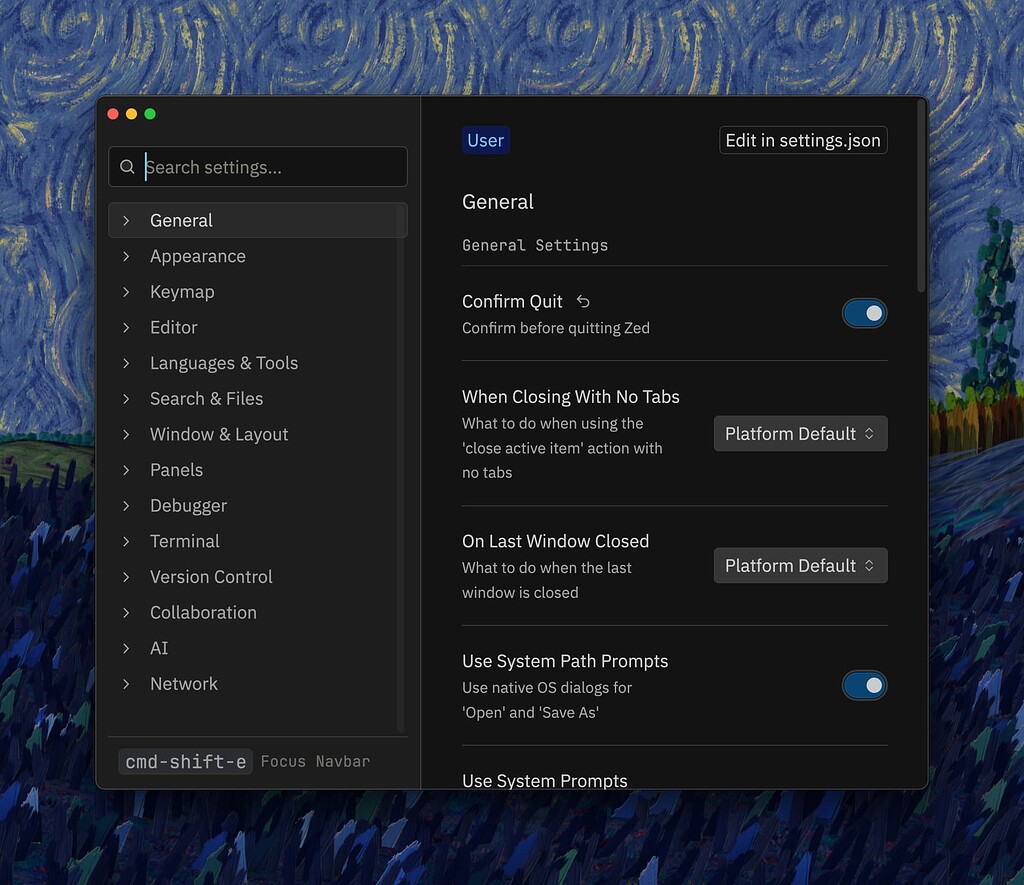The image size is (1024, 885).
Task: Click the yellow minimize window button
Action: tap(131, 114)
